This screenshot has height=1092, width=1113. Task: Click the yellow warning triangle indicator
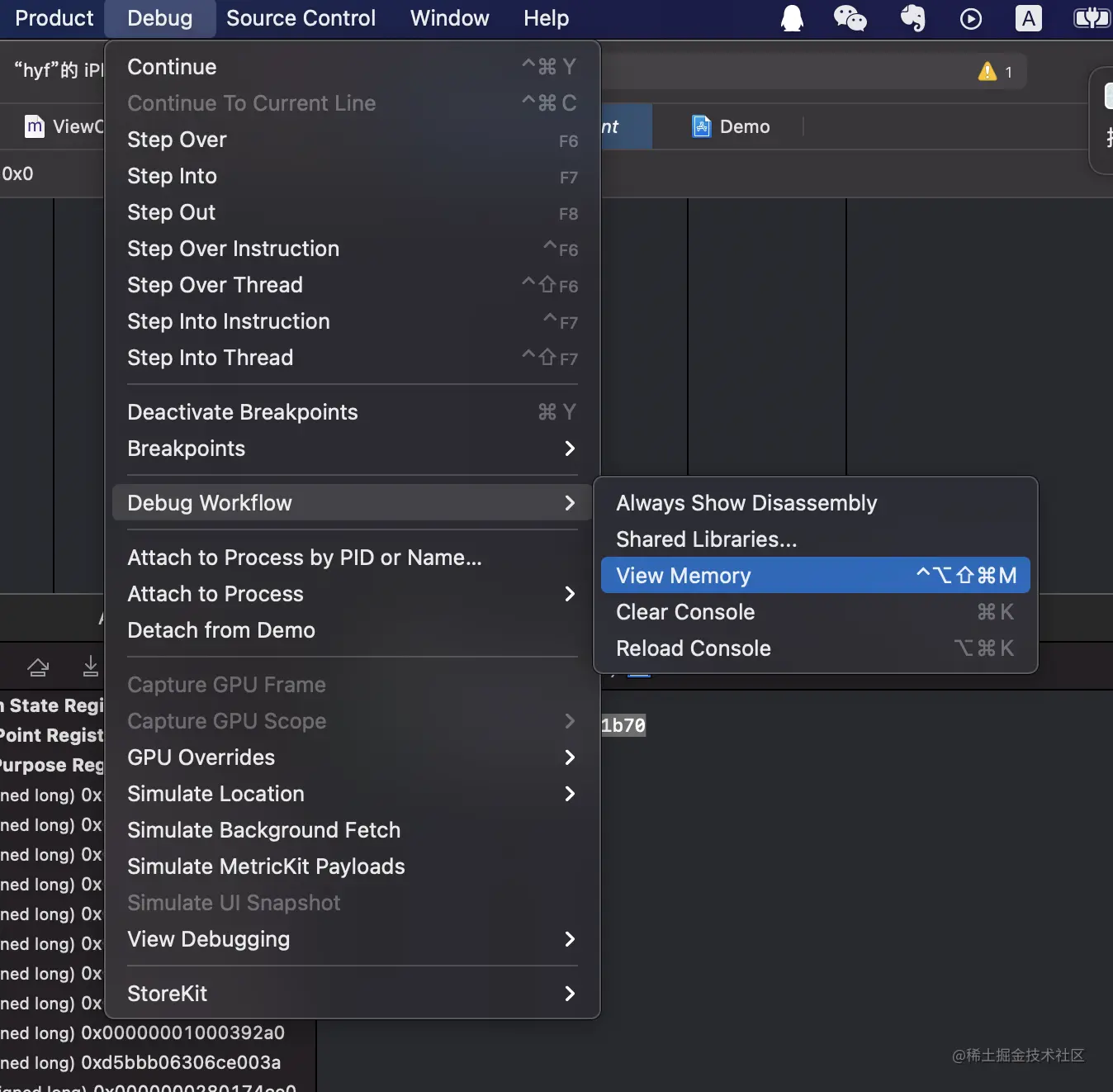(987, 72)
